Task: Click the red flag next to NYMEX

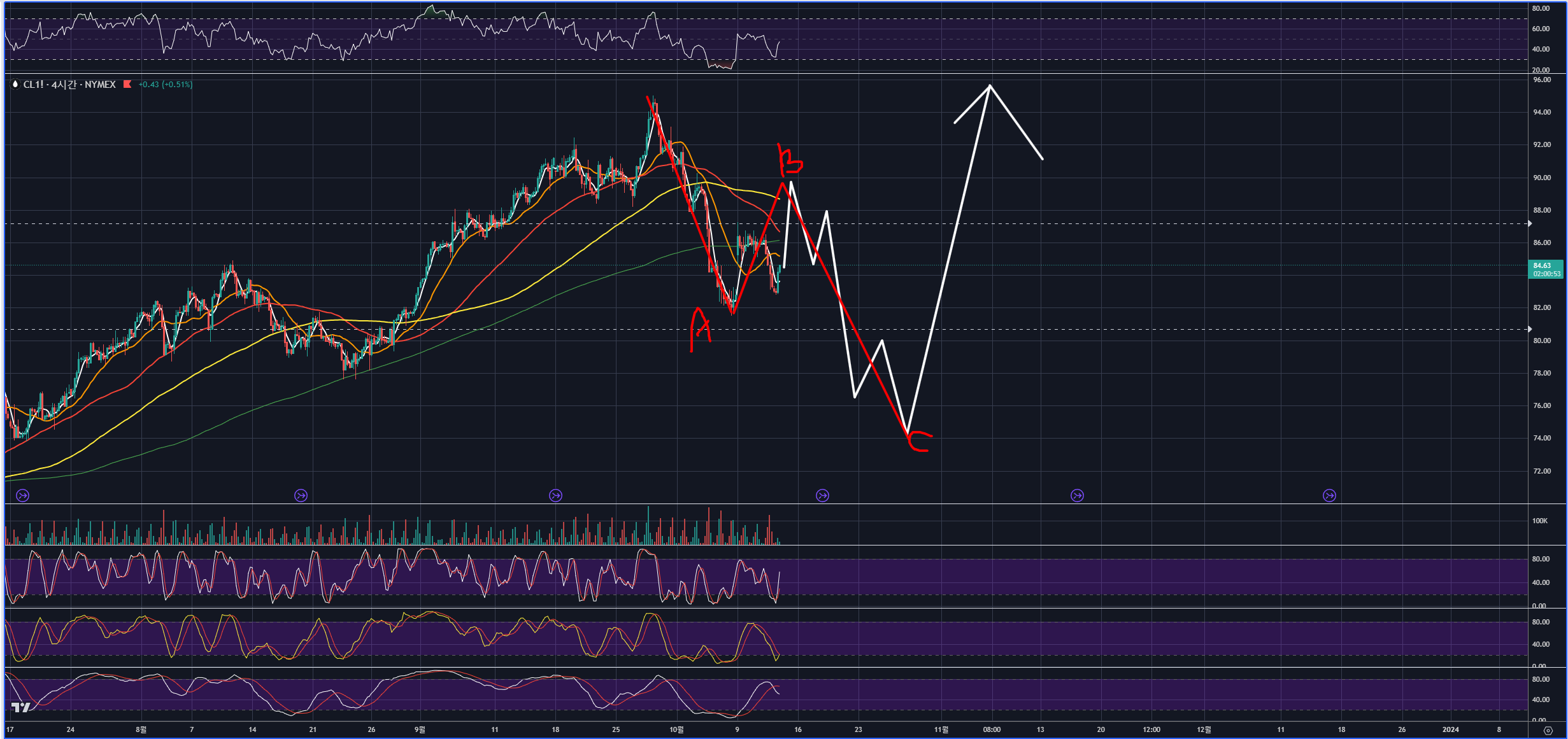Action: [127, 84]
